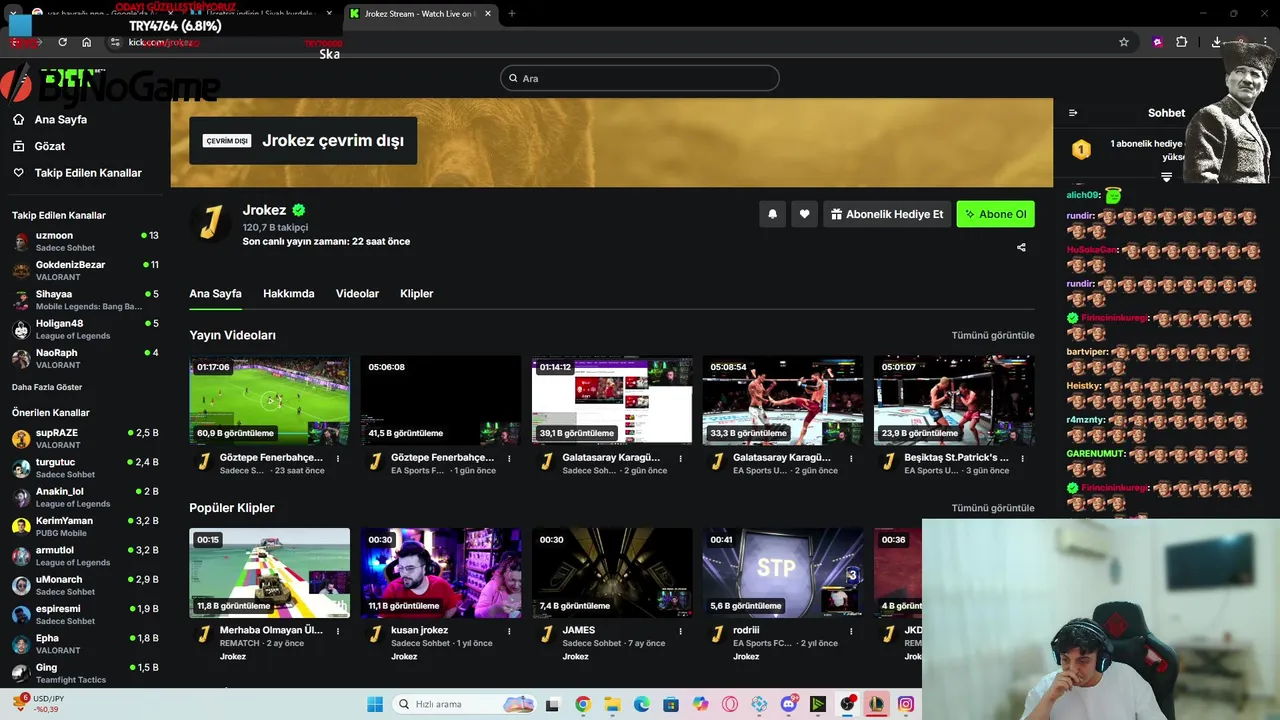Play the 00:30 kusan jrokez clip
Screen dimensions: 1280x720
441,573
